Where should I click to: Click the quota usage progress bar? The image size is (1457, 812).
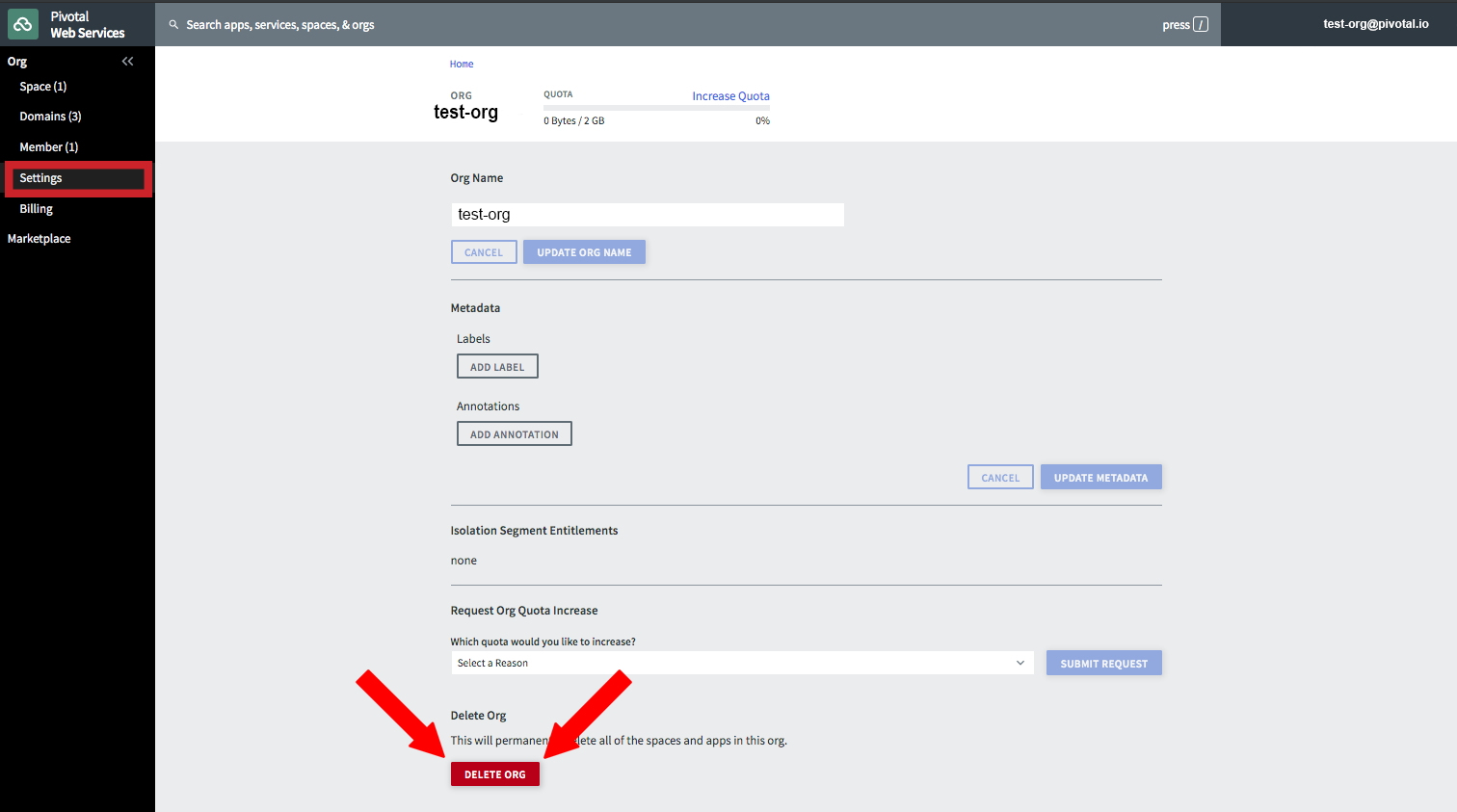[656, 108]
